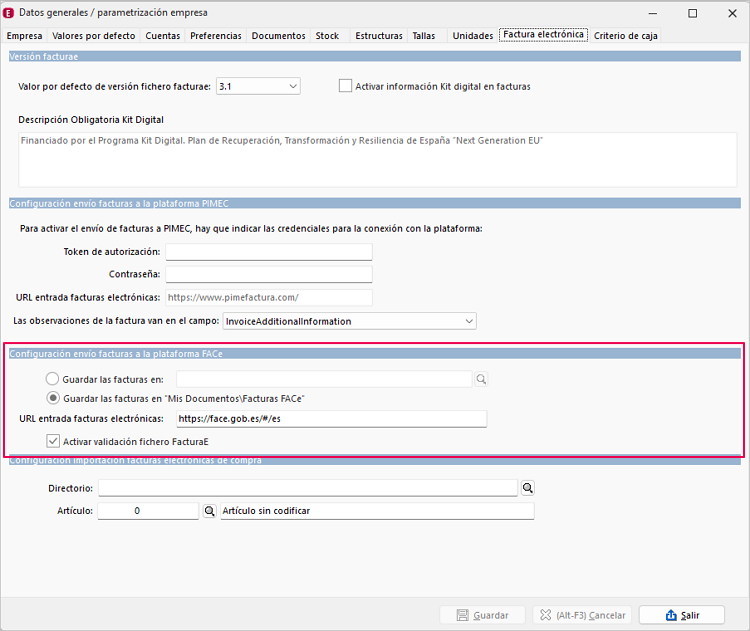This screenshot has width=750, height=631.
Task: Click the Salir button
Action: 682,615
